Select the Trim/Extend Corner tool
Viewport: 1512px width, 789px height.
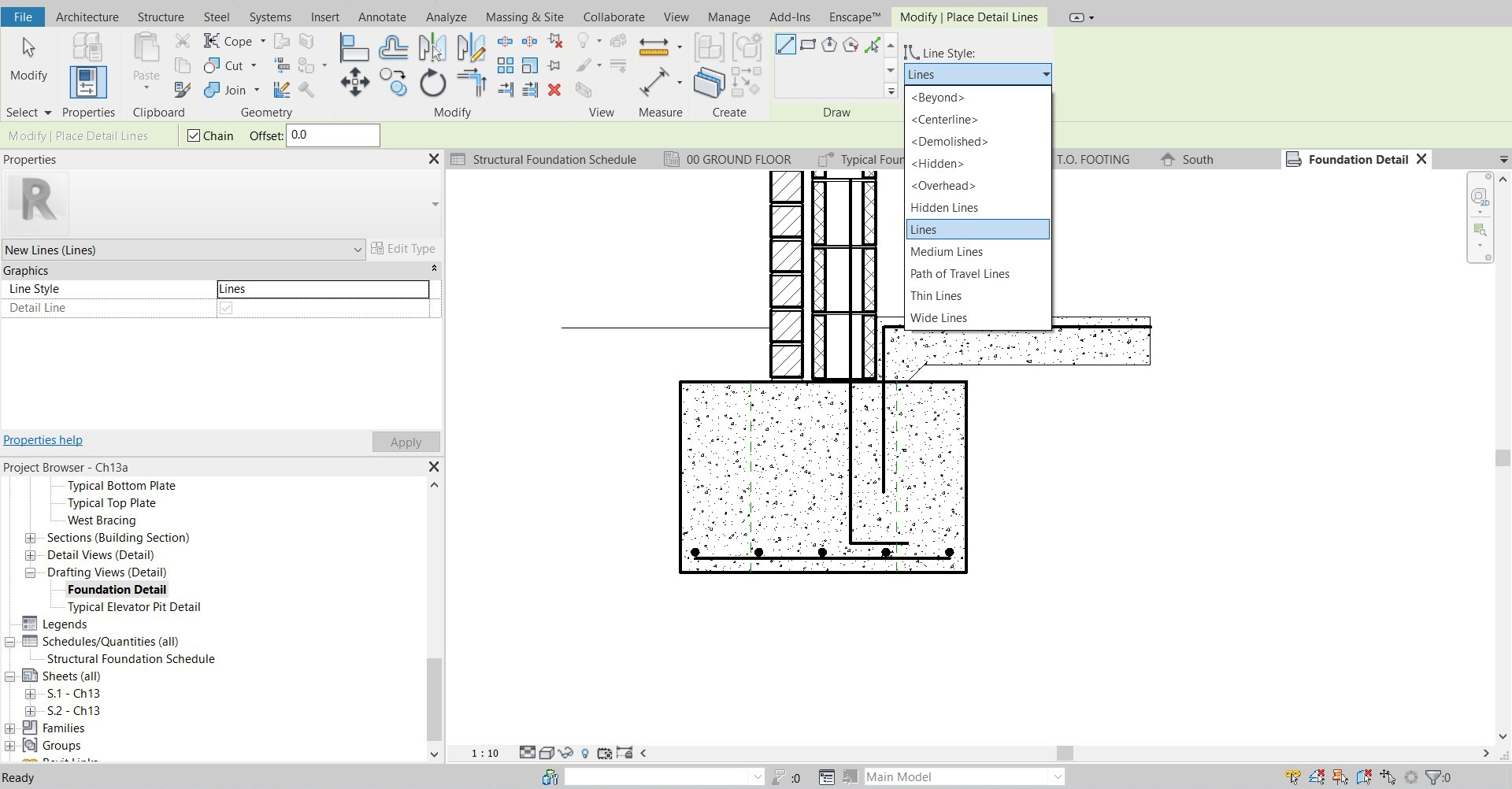(x=471, y=81)
